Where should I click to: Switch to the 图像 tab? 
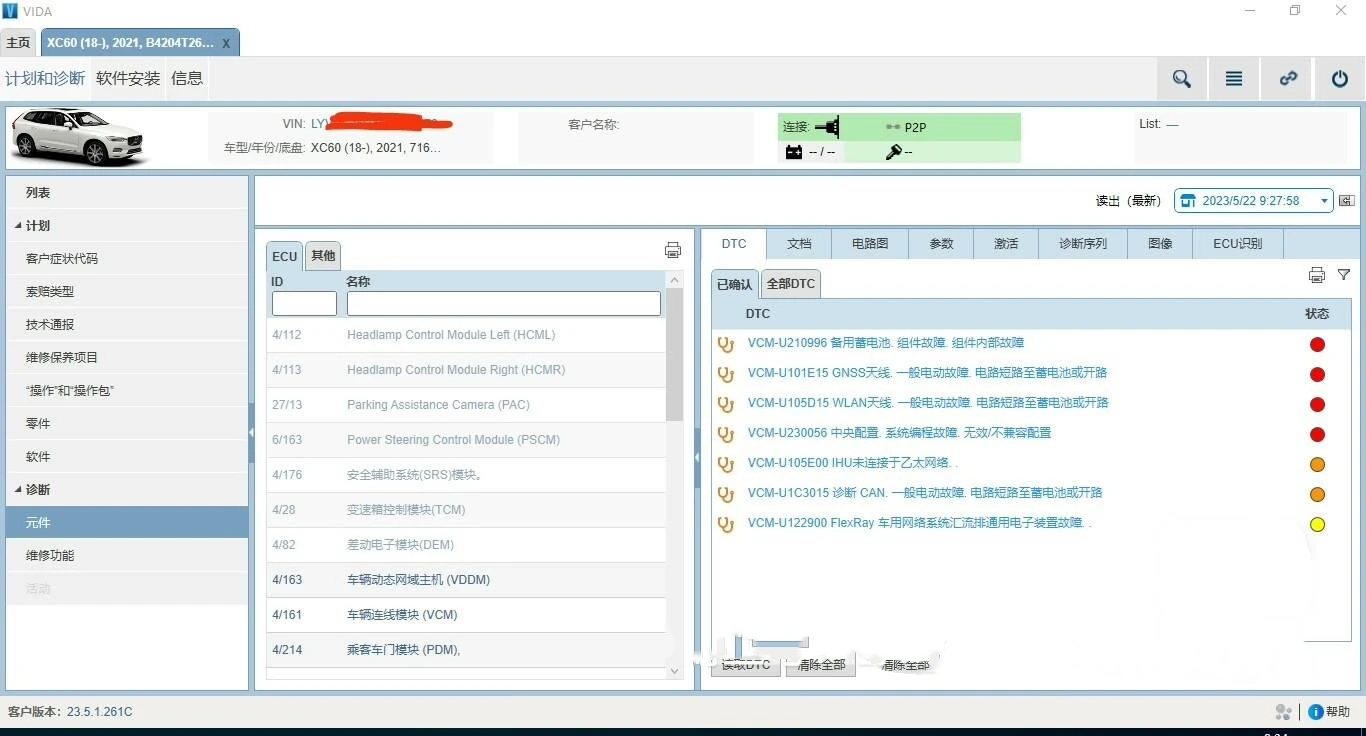[x=1160, y=244]
